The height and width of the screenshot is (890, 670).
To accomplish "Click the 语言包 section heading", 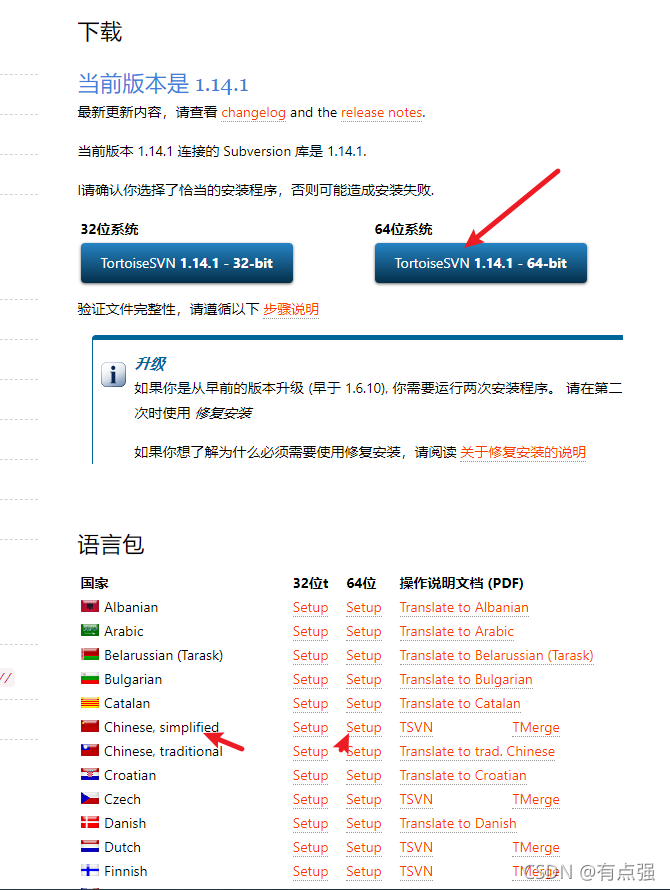I will point(111,544).
